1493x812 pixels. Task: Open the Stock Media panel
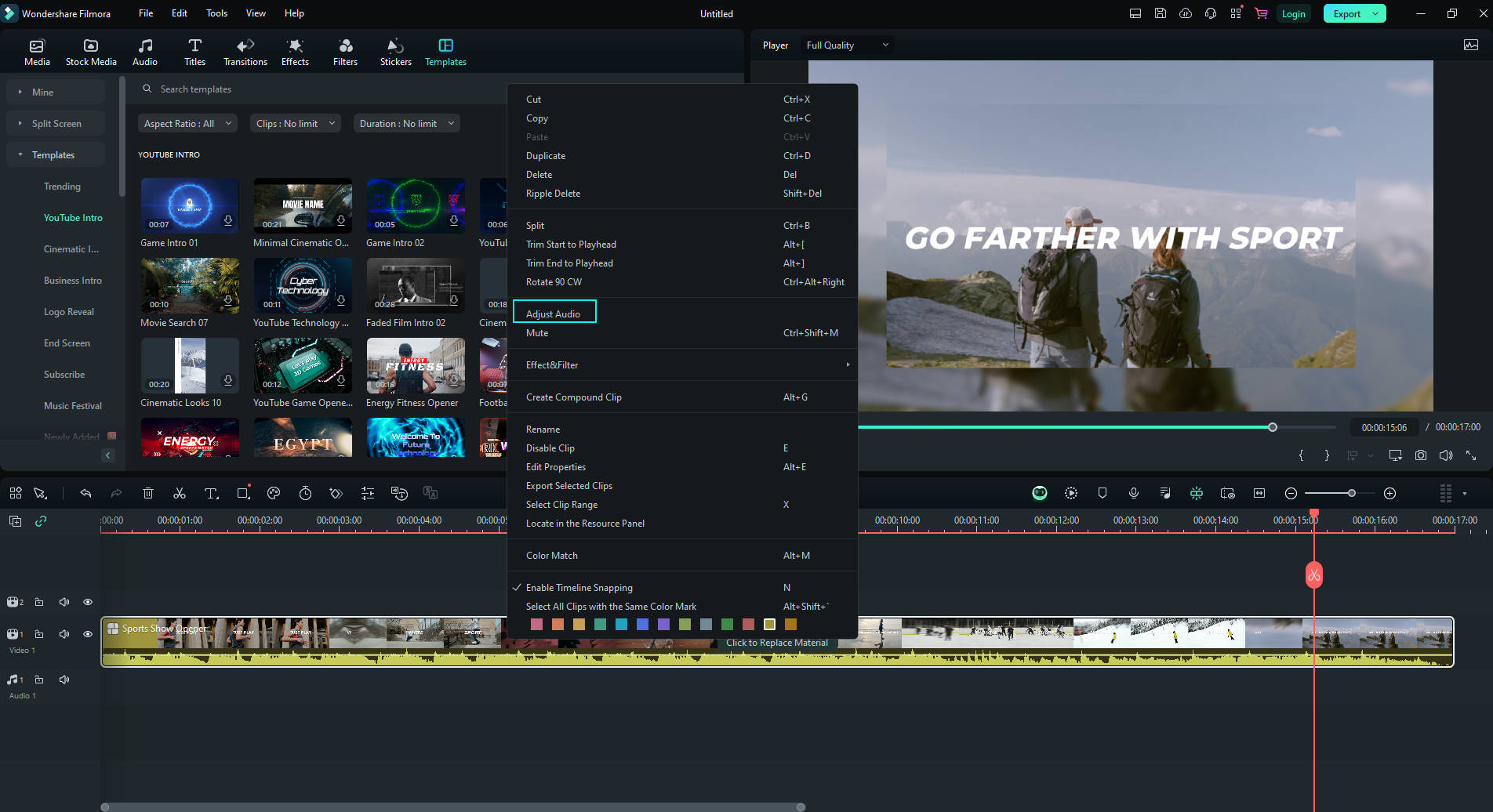click(x=91, y=52)
